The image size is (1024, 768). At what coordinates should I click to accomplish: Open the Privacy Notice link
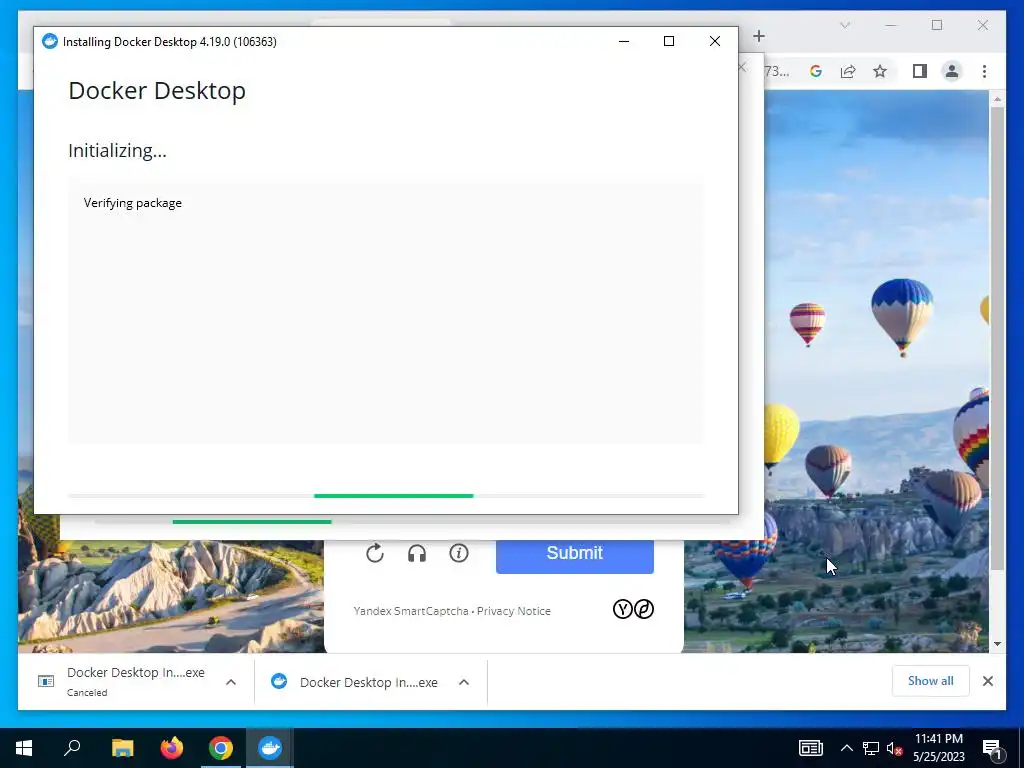513,611
